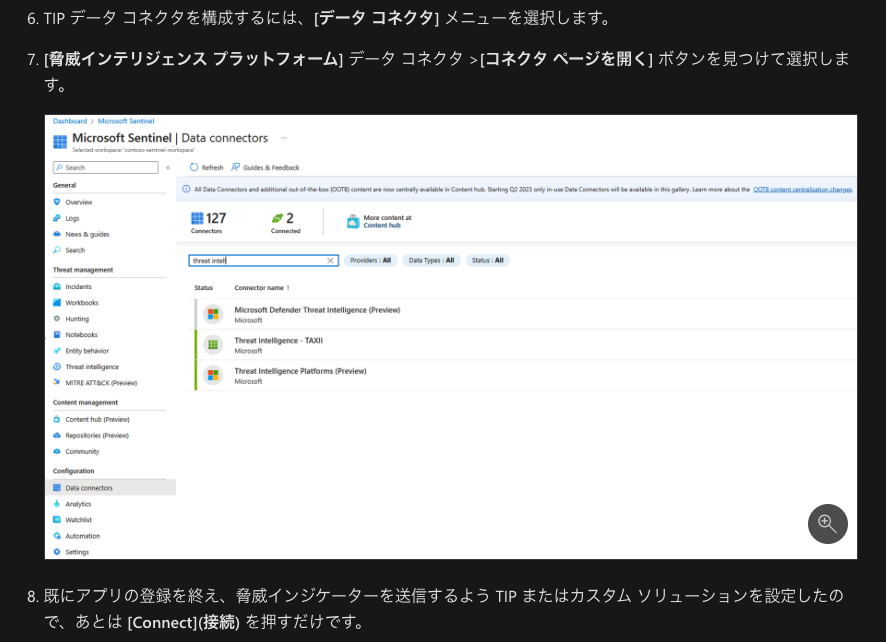Screen dimensions: 886x642
Task: Click the Entity behavior icon
Action: tap(57, 350)
